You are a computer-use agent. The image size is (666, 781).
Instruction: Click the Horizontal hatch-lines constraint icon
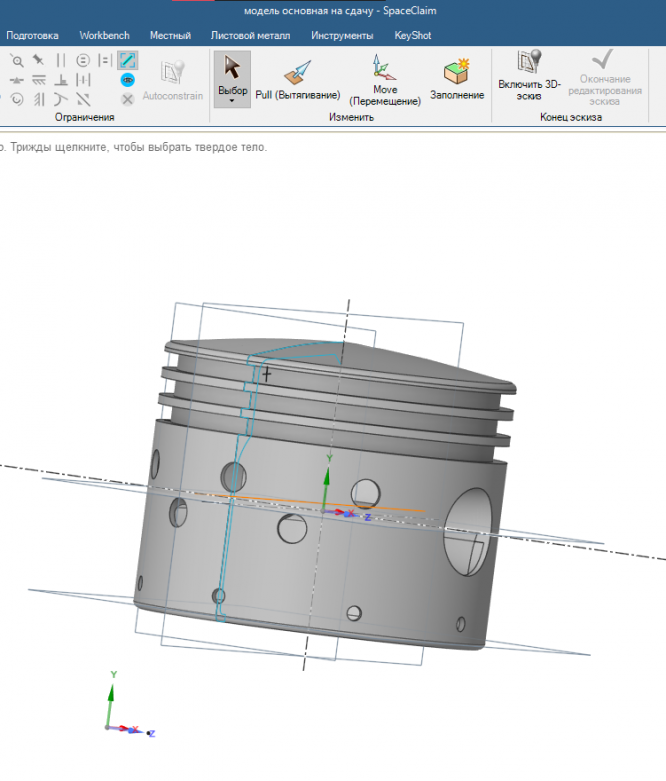pos(38,80)
